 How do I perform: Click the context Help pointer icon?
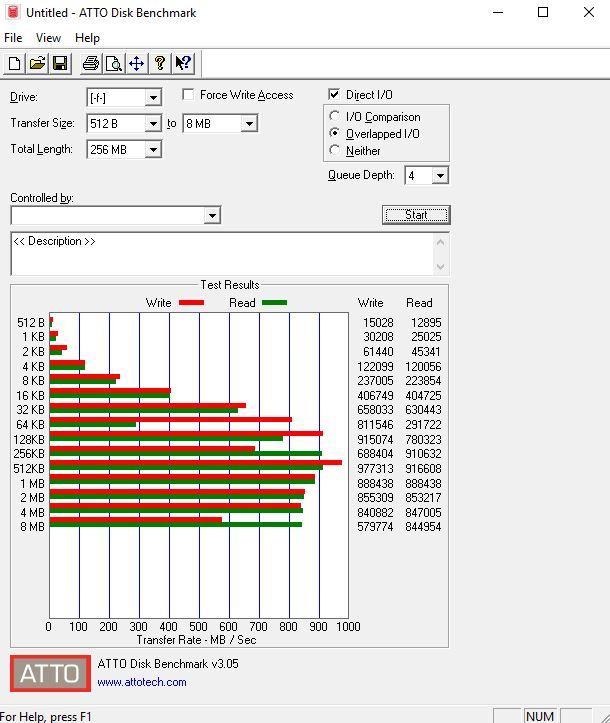pyautogui.click(x=183, y=63)
